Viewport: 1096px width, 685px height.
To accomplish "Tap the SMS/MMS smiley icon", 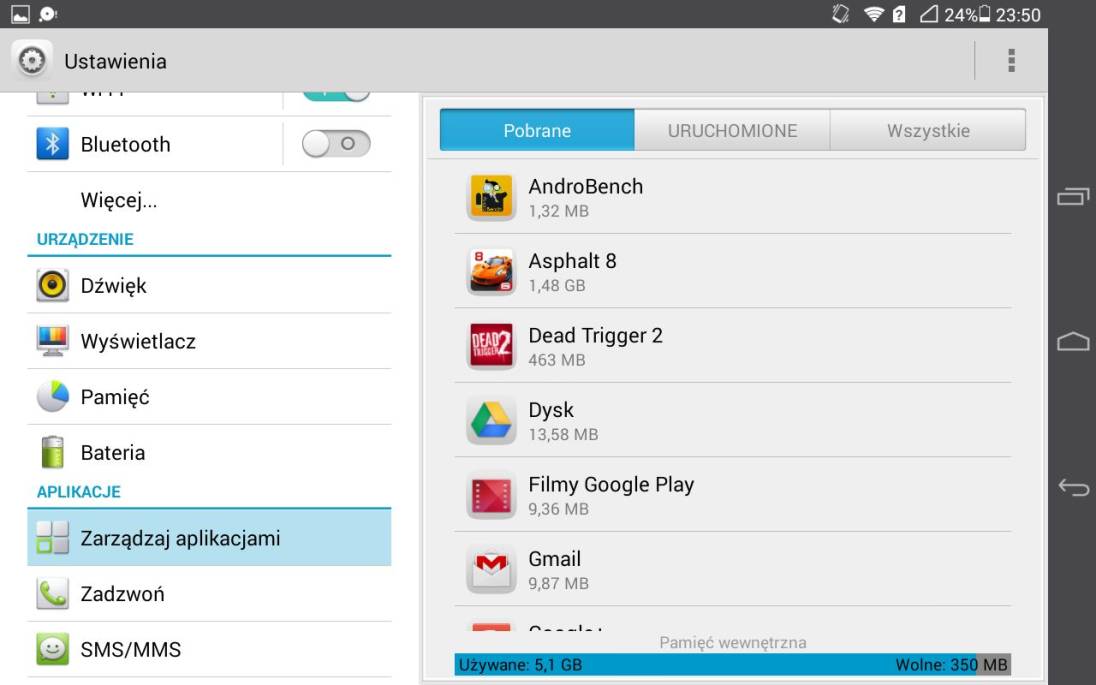I will 52,649.
